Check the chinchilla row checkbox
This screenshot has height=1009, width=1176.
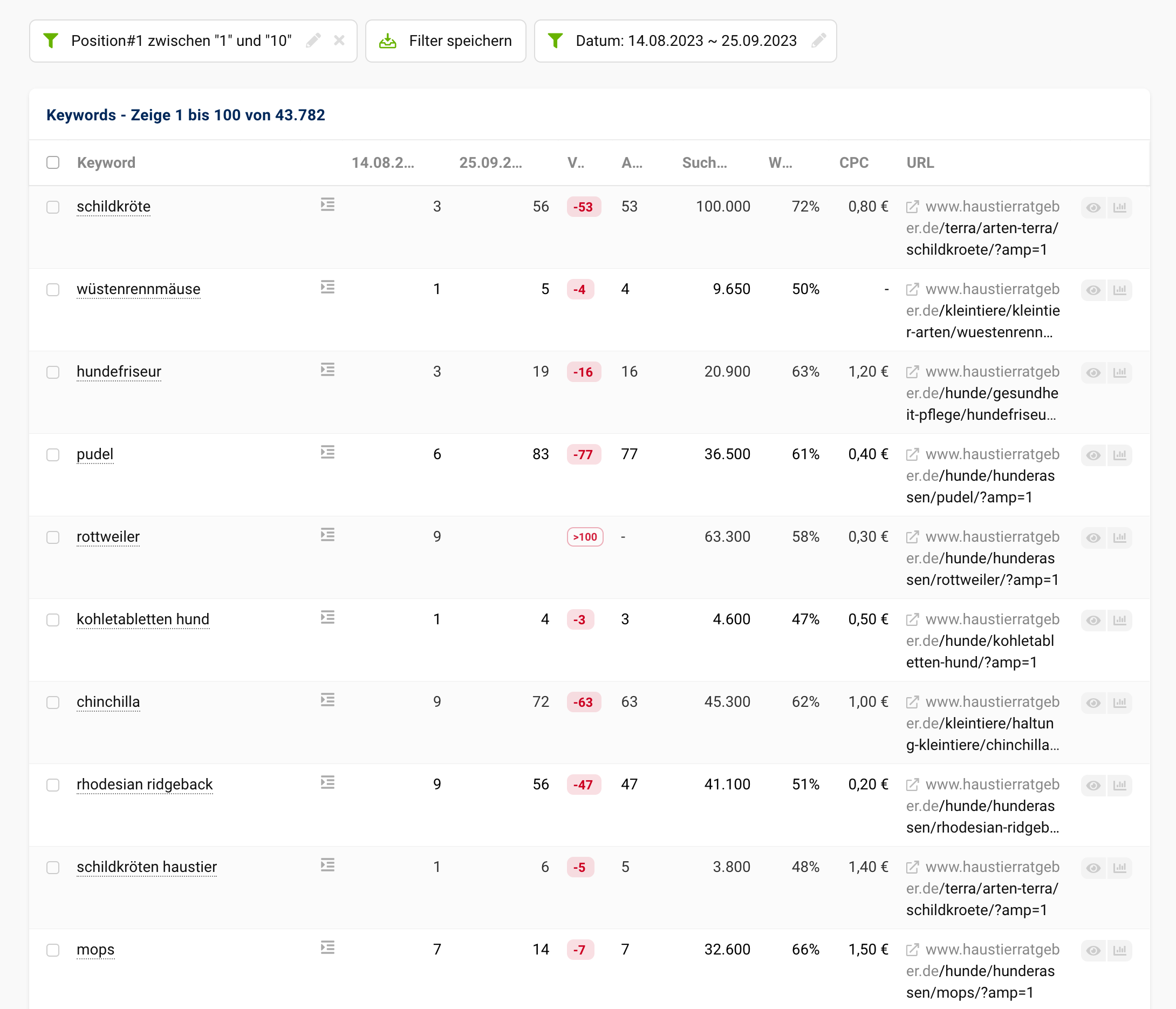tap(53, 703)
